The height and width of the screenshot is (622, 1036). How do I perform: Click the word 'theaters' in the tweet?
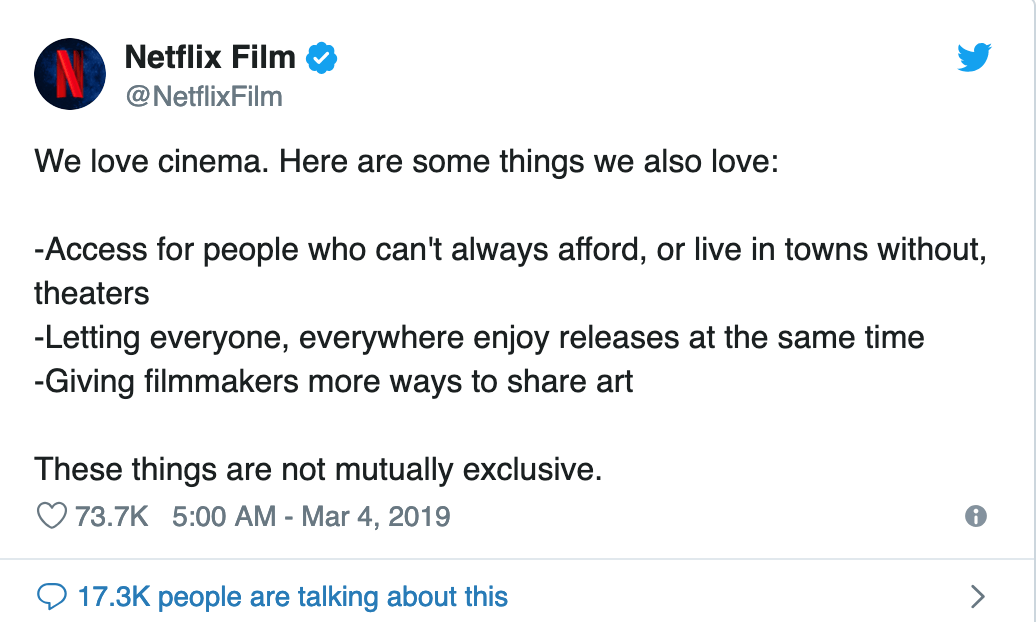coord(92,293)
